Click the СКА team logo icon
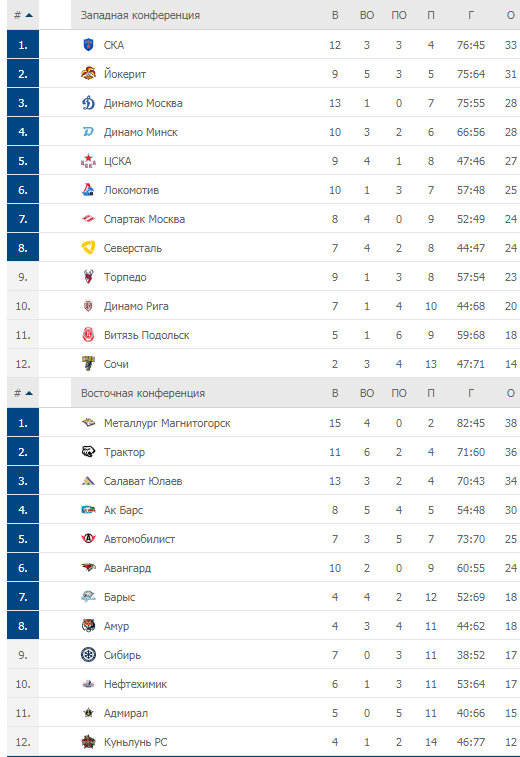Screen dimensions: 520x757 88,45
